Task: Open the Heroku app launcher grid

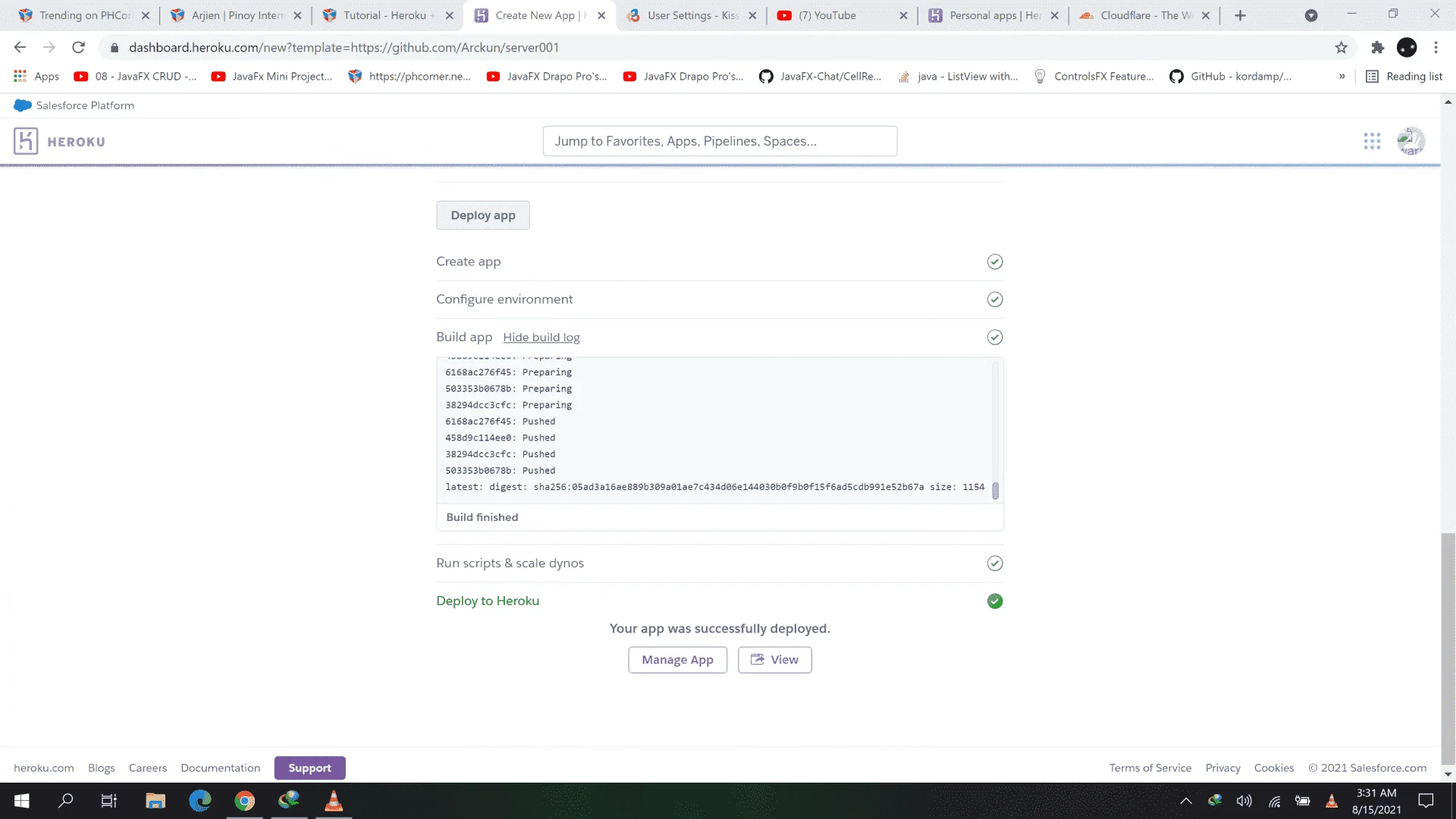Action: coord(1372,141)
